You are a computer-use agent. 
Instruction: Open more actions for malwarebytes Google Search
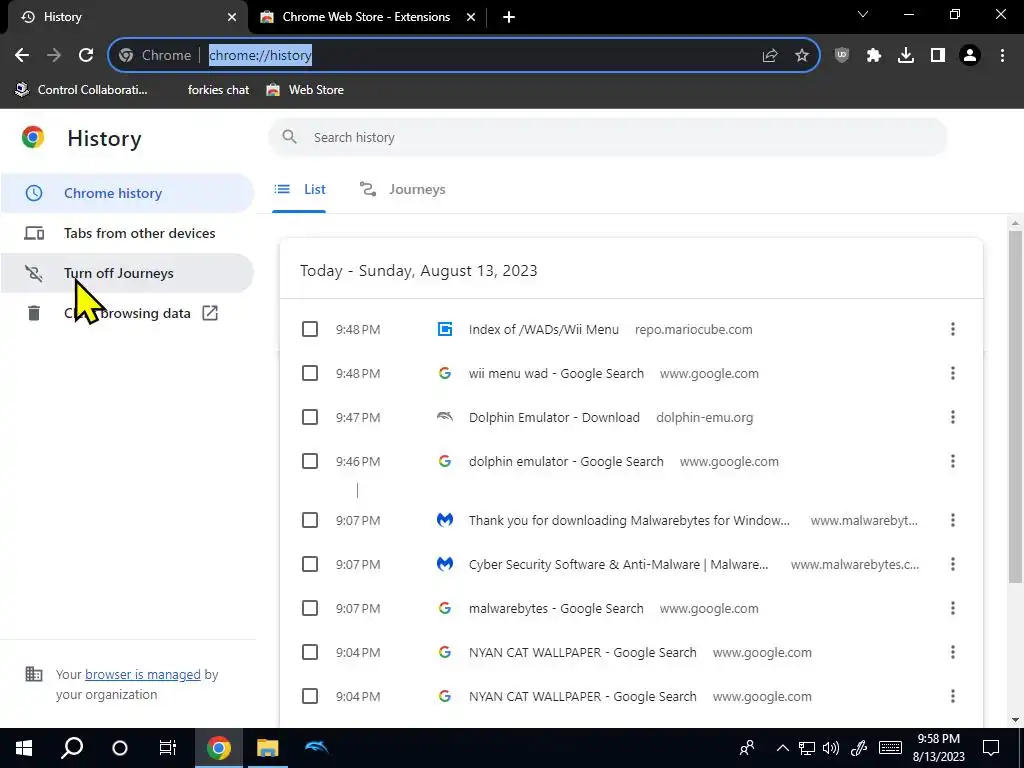[x=953, y=608]
